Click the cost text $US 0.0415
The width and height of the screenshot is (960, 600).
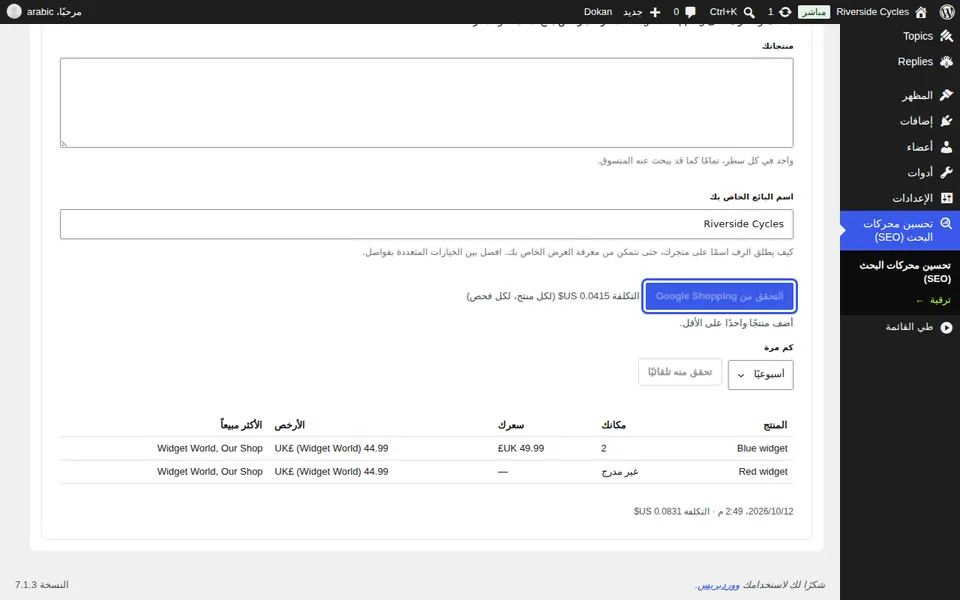[553, 296]
